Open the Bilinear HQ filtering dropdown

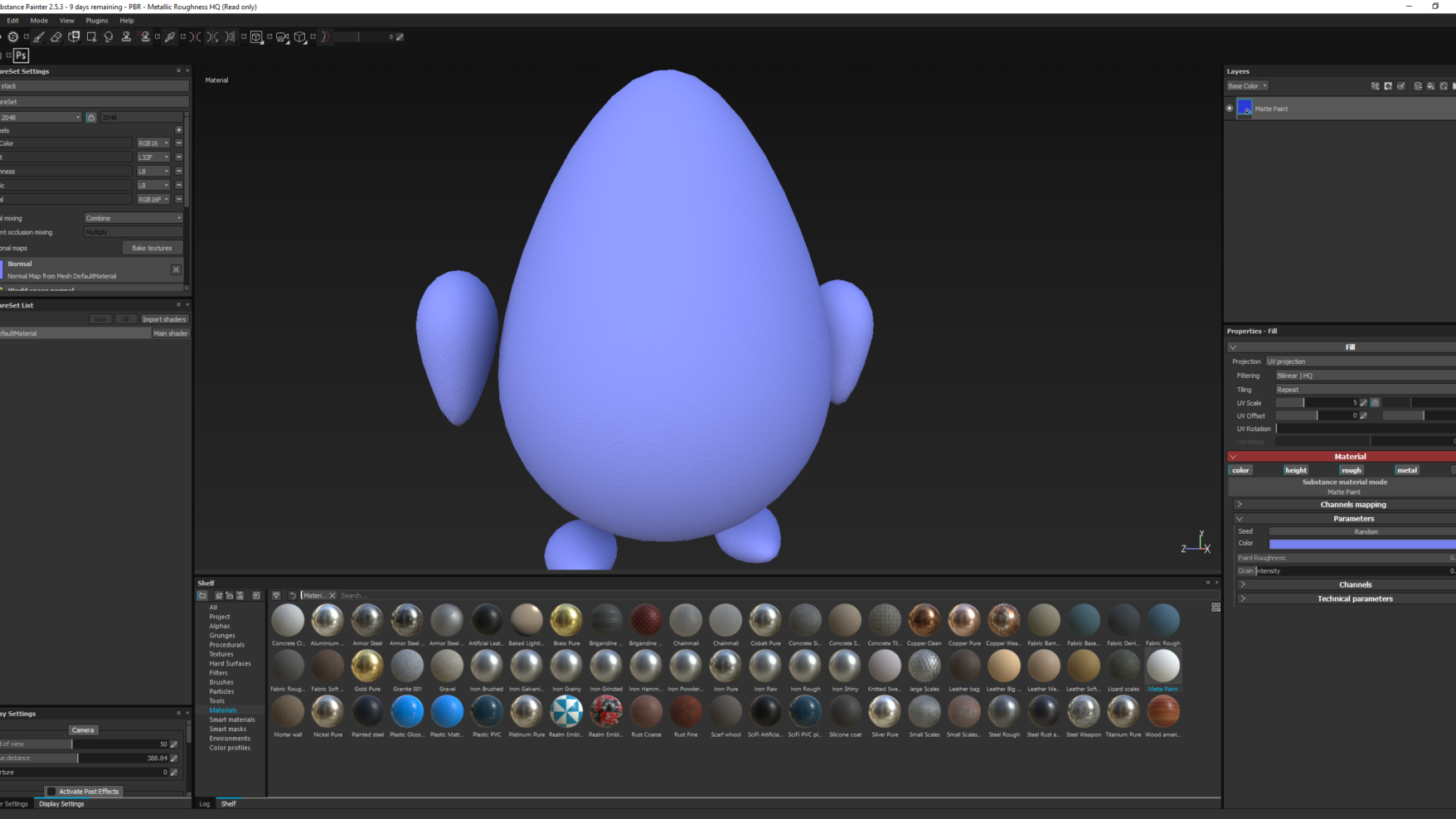pos(1365,376)
